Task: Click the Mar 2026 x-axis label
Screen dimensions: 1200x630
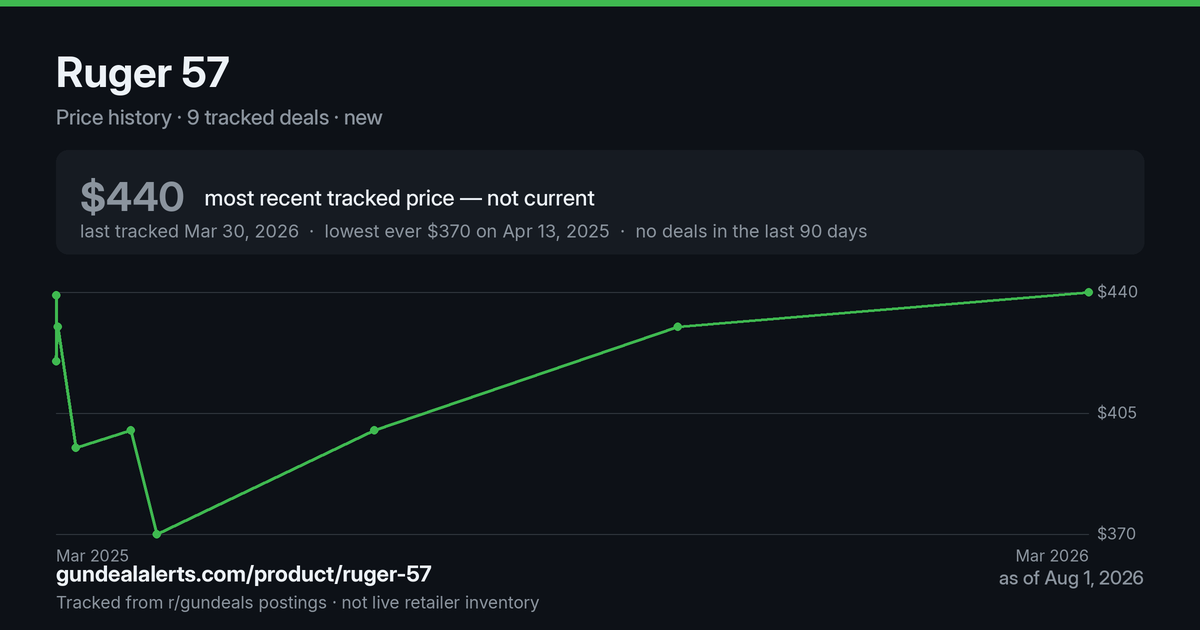Action: click(1052, 555)
